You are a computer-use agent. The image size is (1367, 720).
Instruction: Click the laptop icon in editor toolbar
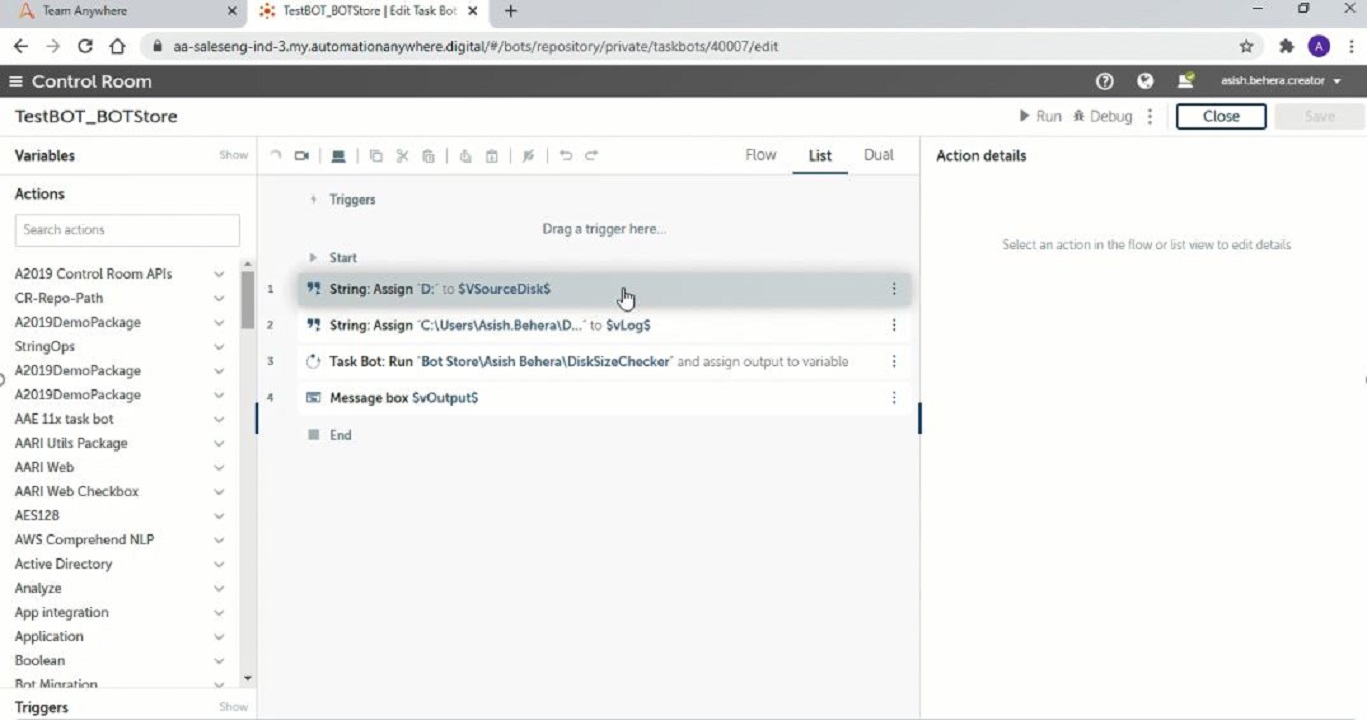click(338, 156)
